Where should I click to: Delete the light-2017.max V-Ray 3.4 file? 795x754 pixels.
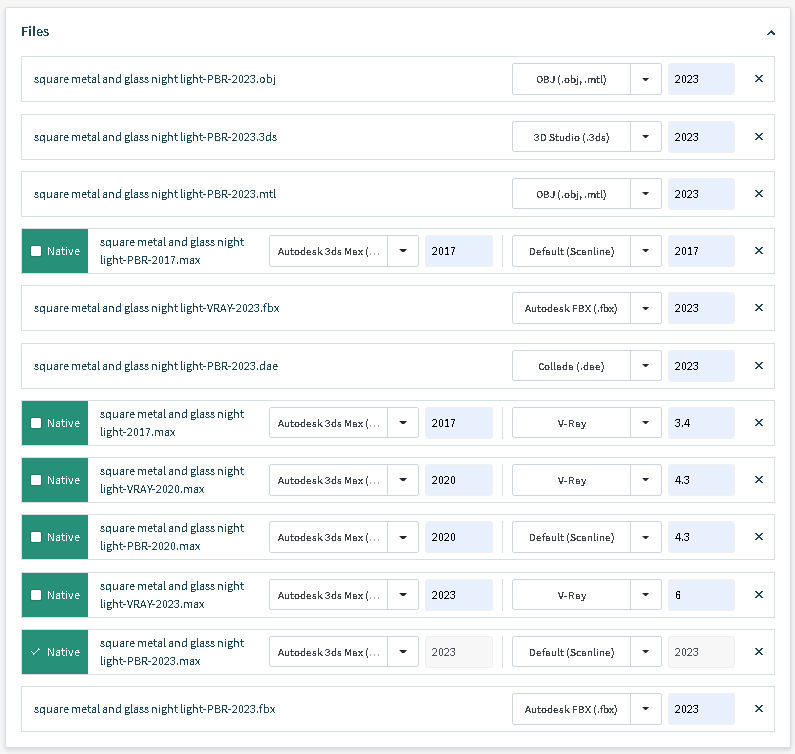tap(758, 423)
